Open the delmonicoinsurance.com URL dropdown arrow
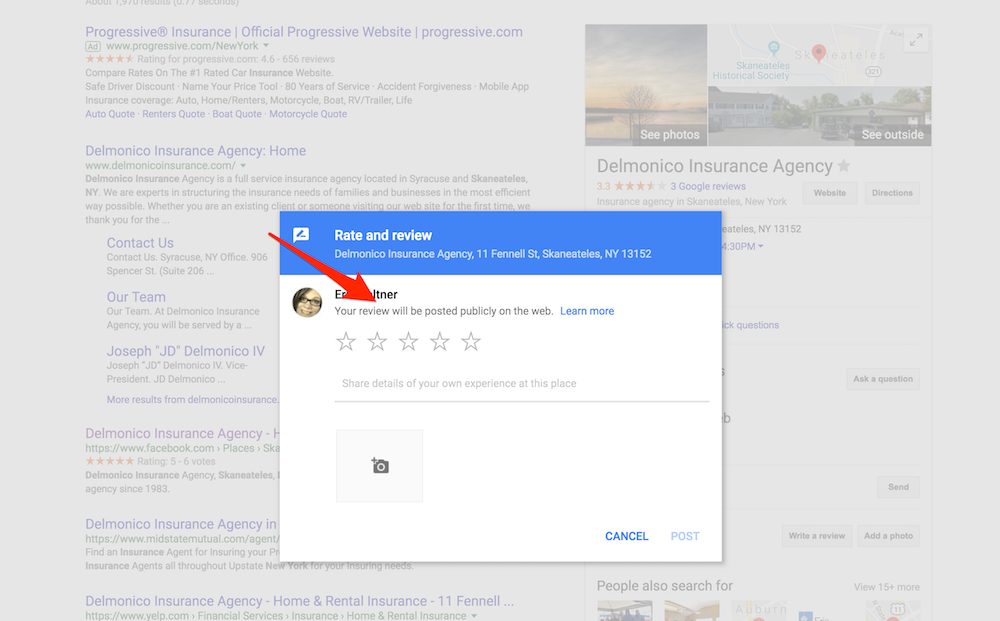 coord(243,165)
